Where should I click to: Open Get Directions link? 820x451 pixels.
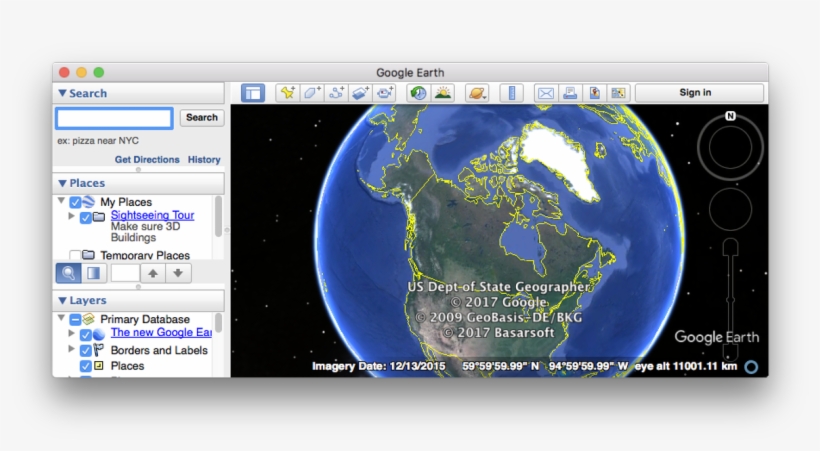pyautogui.click(x=147, y=160)
